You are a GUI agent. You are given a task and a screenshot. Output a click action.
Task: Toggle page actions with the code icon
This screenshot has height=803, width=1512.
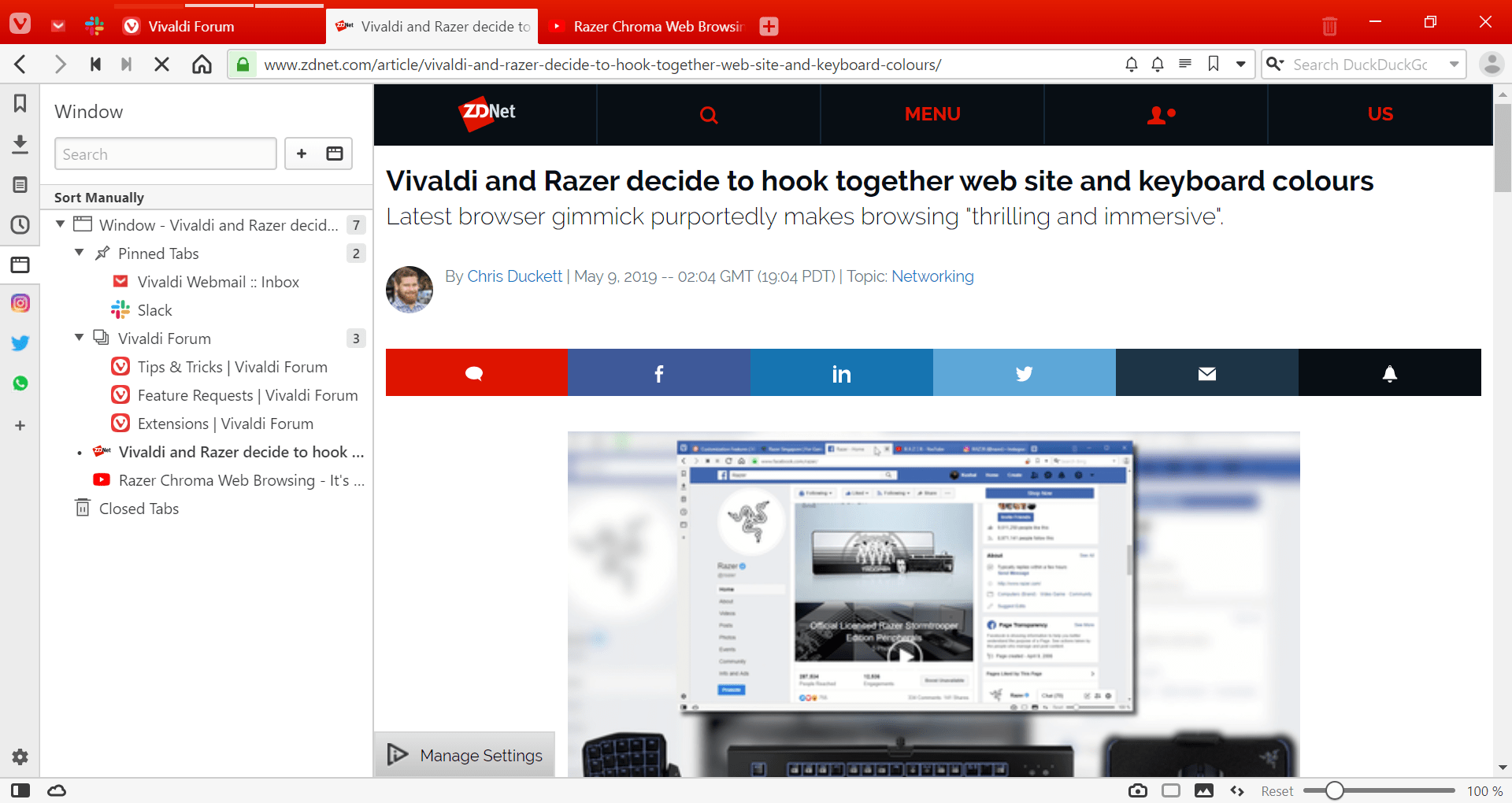point(1237,790)
